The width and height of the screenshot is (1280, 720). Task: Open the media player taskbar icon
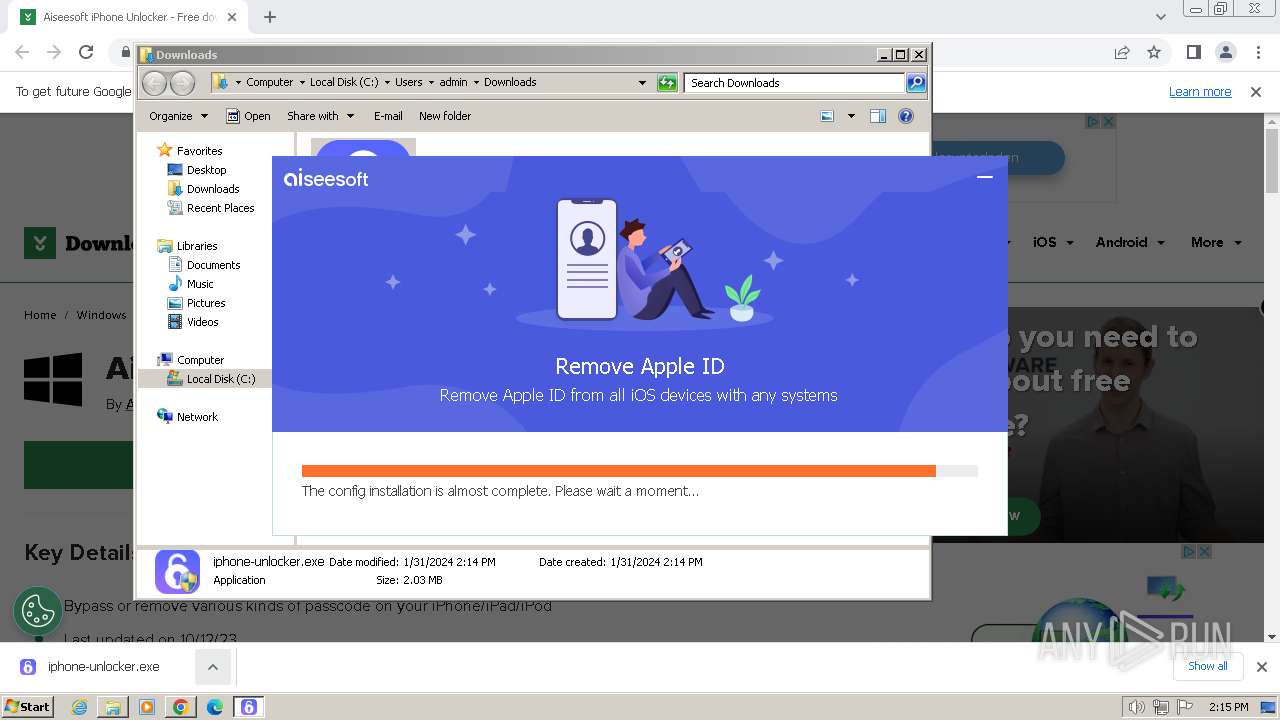pyautogui.click(x=147, y=707)
